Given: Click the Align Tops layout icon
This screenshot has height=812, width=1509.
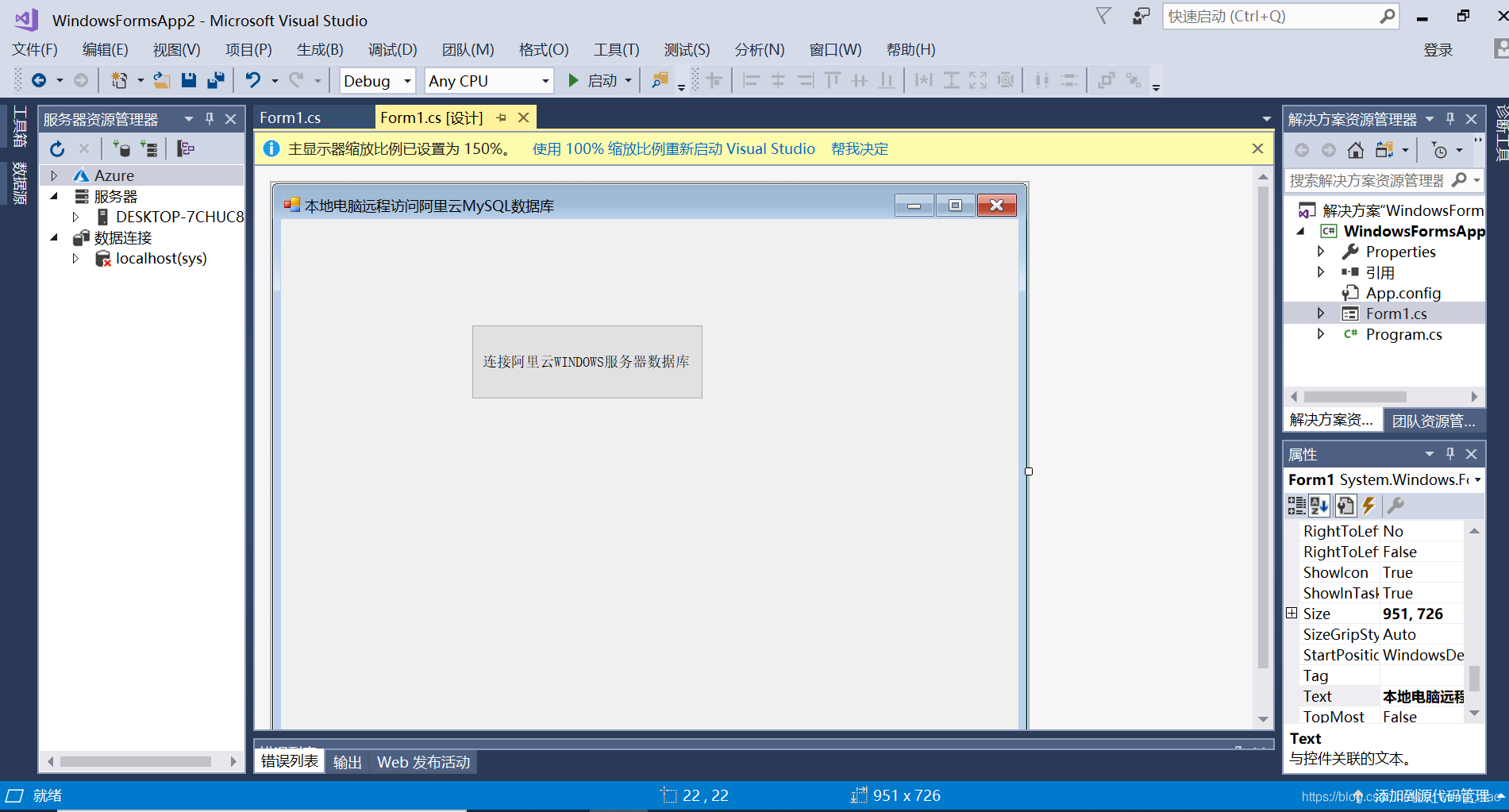Looking at the screenshot, I should click(832, 80).
